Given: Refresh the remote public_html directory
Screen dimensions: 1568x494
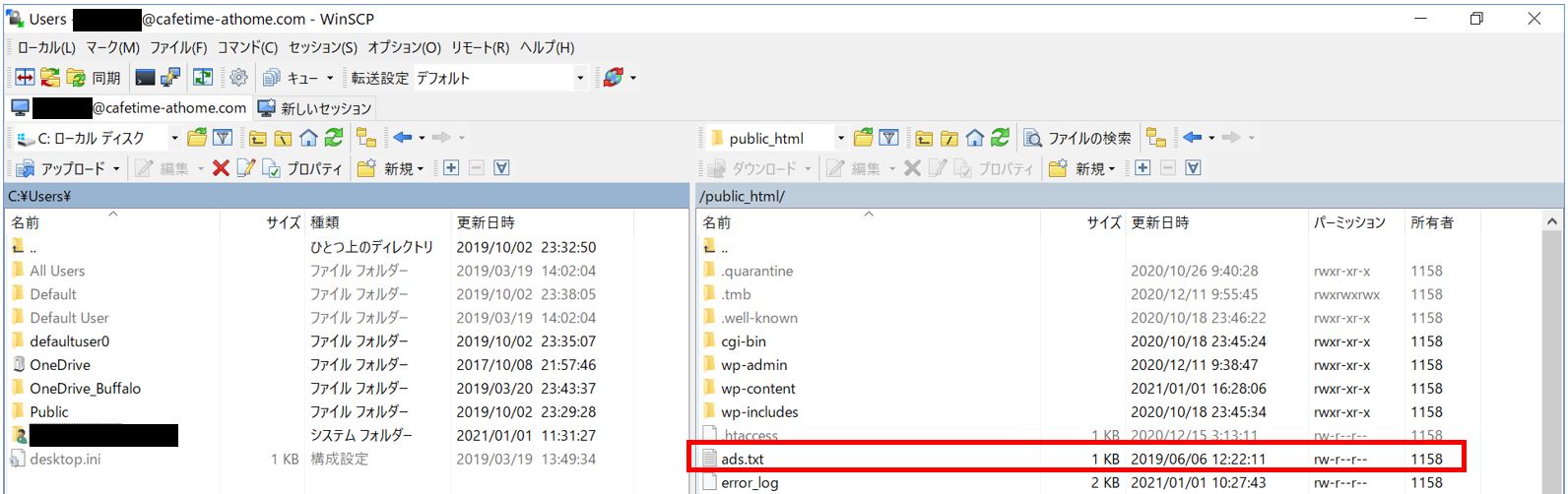Looking at the screenshot, I should click(x=1000, y=138).
